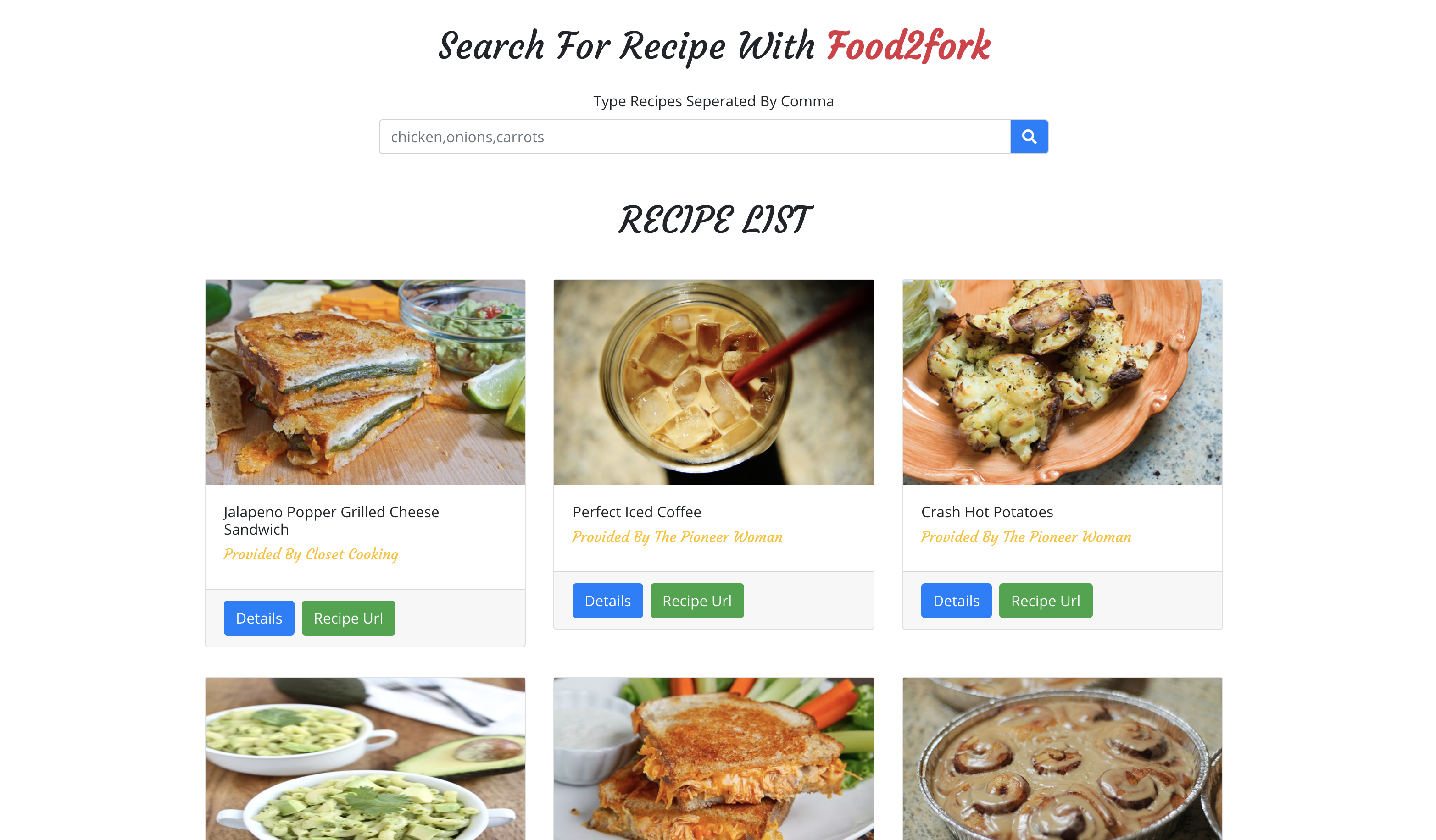
Task: Click Provided By The Pioneer Woman link on coffee card
Action: click(x=677, y=537)
